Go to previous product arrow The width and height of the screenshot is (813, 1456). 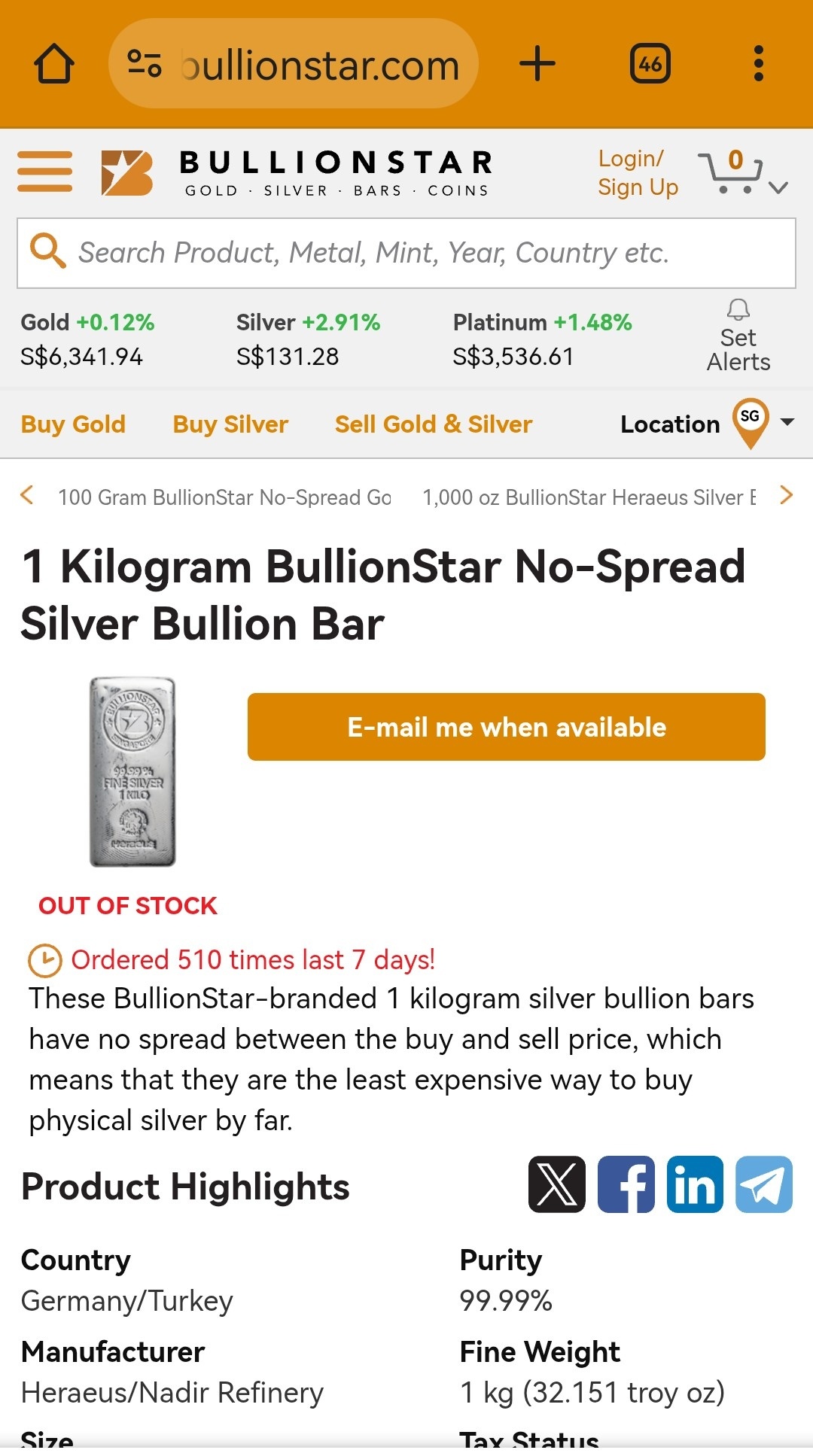pos(27,495)
